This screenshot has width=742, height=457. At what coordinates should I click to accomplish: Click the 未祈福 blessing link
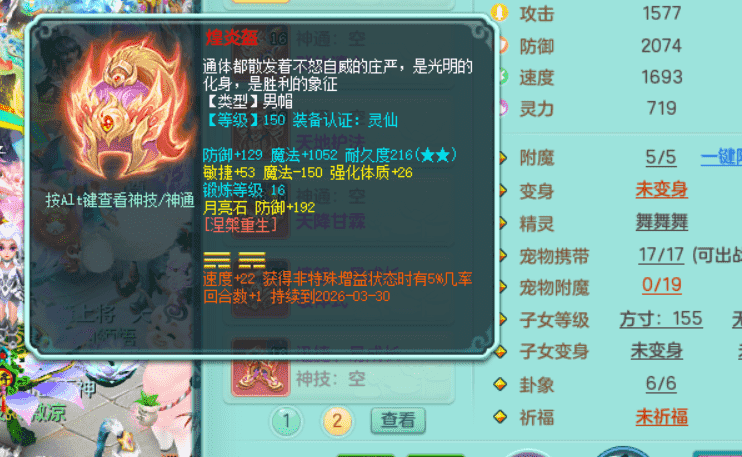[661, 417]
